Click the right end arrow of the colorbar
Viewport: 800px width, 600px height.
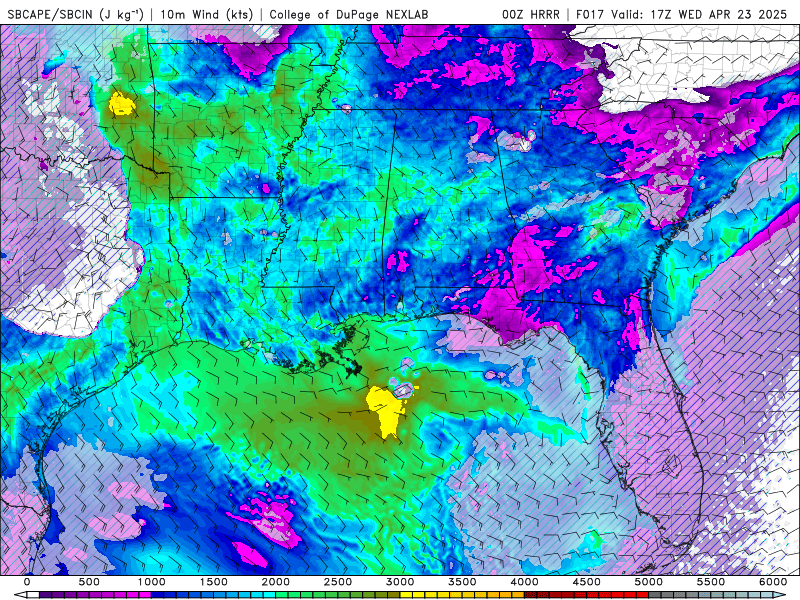pos(781,595)
